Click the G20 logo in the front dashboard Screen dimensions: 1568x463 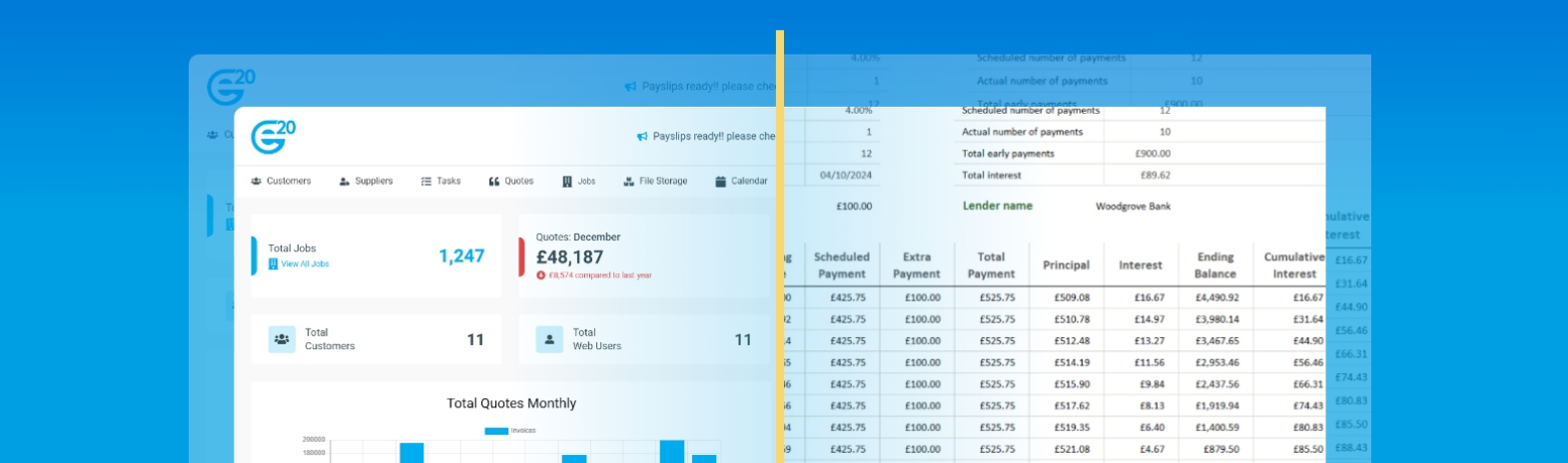[x=273, y=137]
